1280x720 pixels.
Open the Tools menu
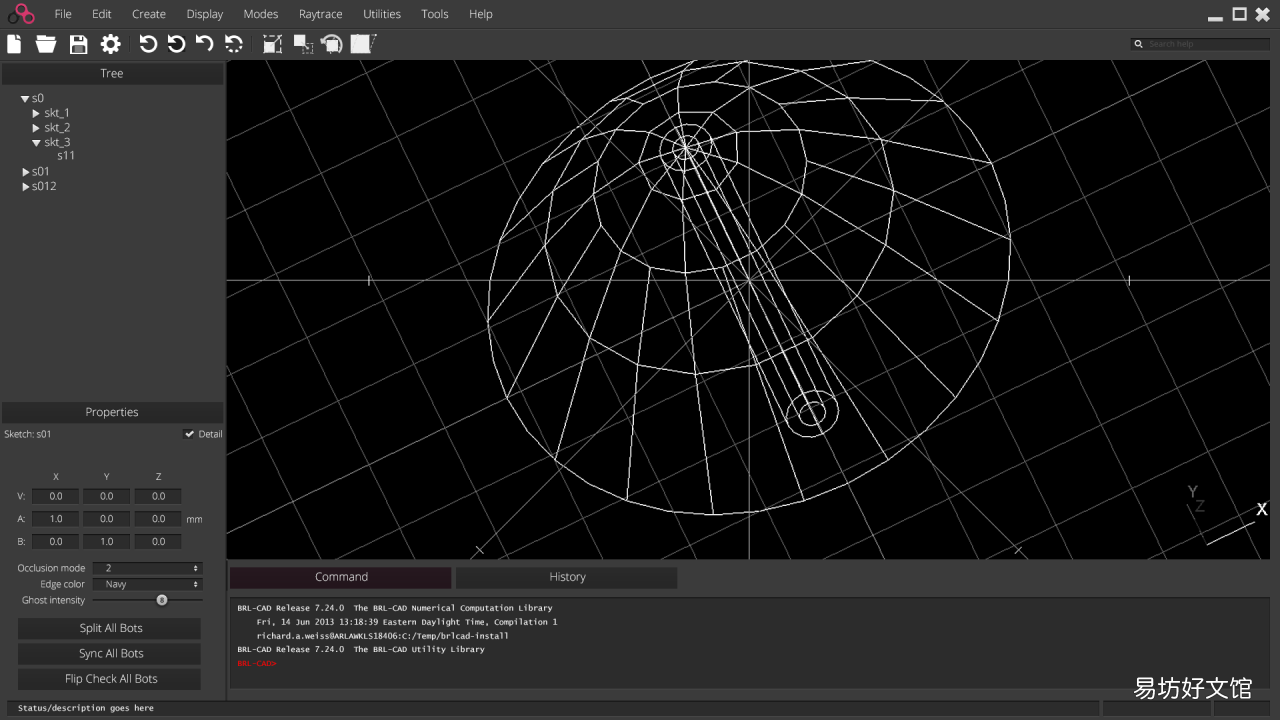435,14
